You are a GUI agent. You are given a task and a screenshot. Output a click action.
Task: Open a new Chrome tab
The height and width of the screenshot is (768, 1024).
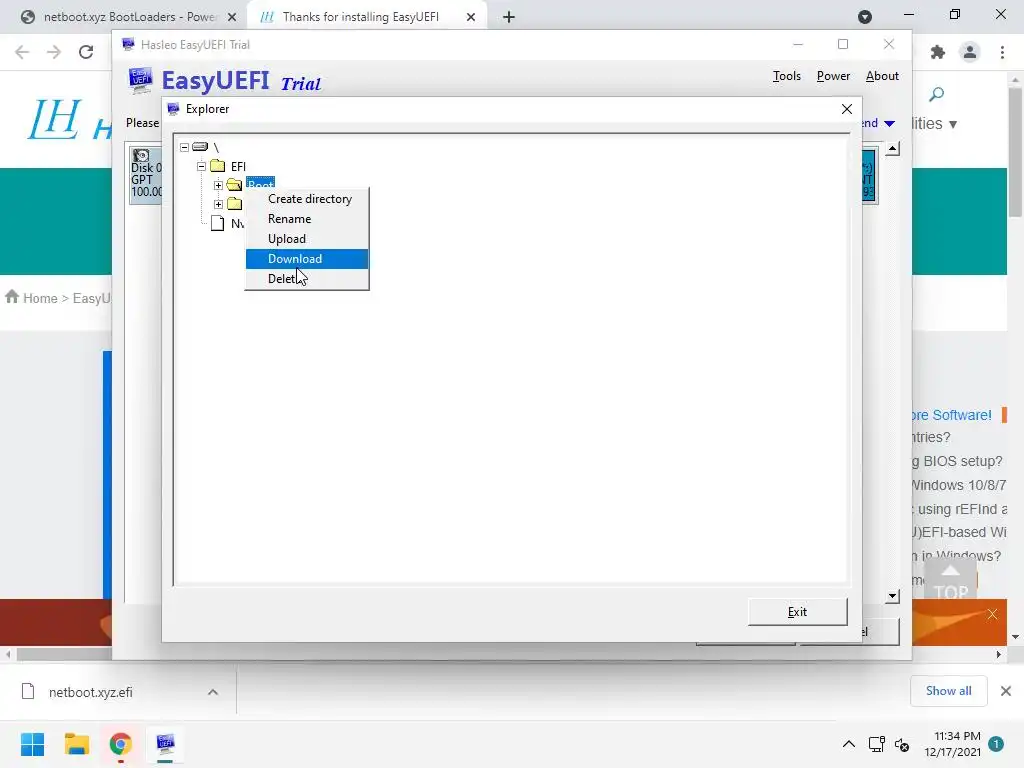(509, 18)
